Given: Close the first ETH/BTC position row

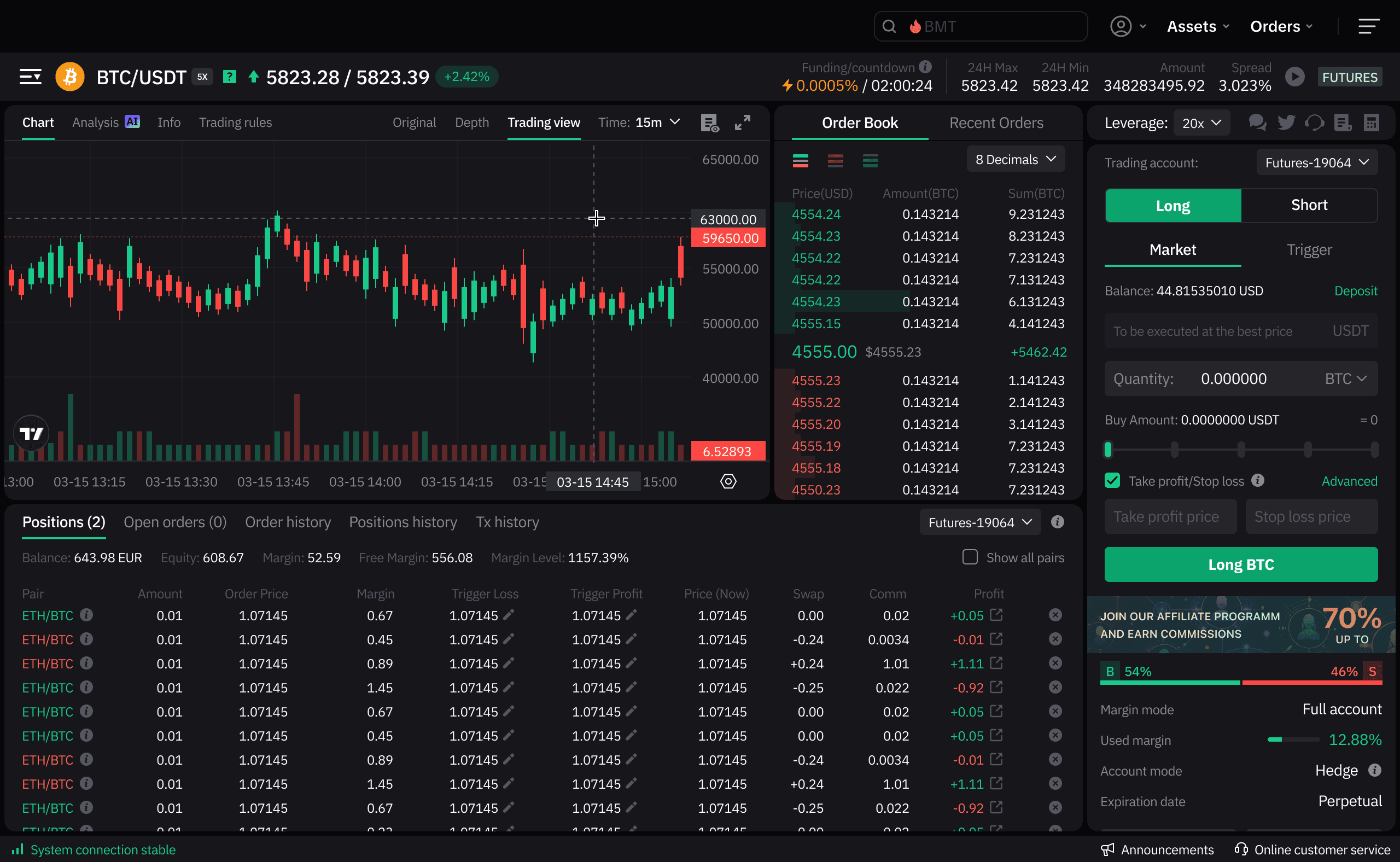Looking at the screenshot, I should tap(1055, 615).
